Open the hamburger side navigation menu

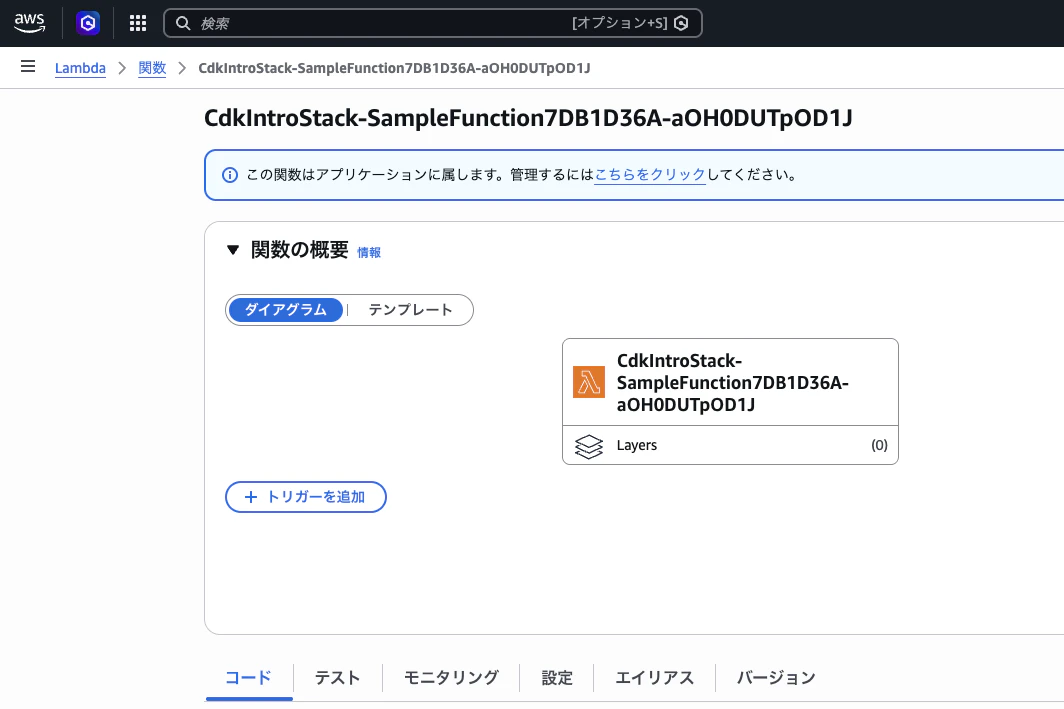point(28,66)
